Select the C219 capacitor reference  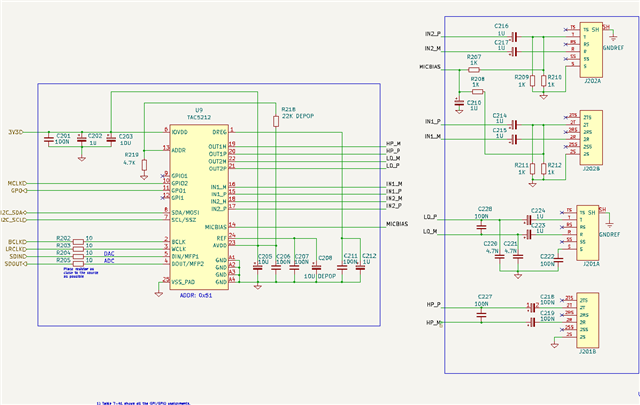(x=547, y=313)
